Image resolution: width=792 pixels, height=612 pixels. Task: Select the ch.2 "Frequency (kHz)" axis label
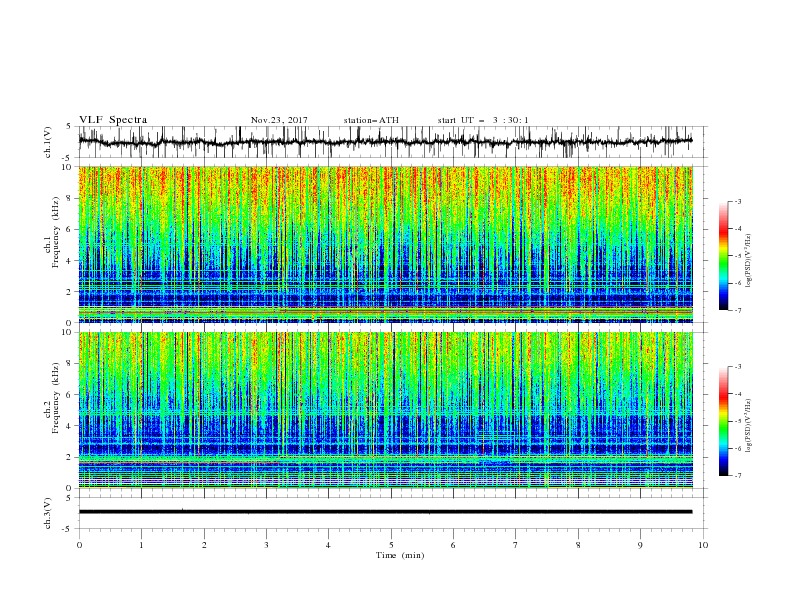pos(56,398)
